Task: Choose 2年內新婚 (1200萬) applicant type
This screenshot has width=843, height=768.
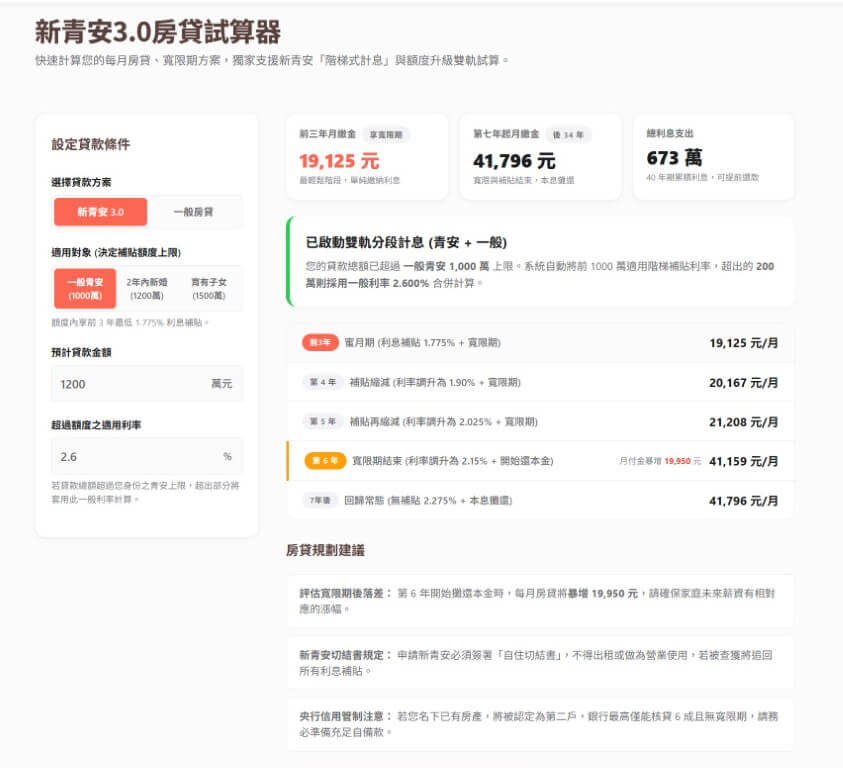Action: click(147, 289)
